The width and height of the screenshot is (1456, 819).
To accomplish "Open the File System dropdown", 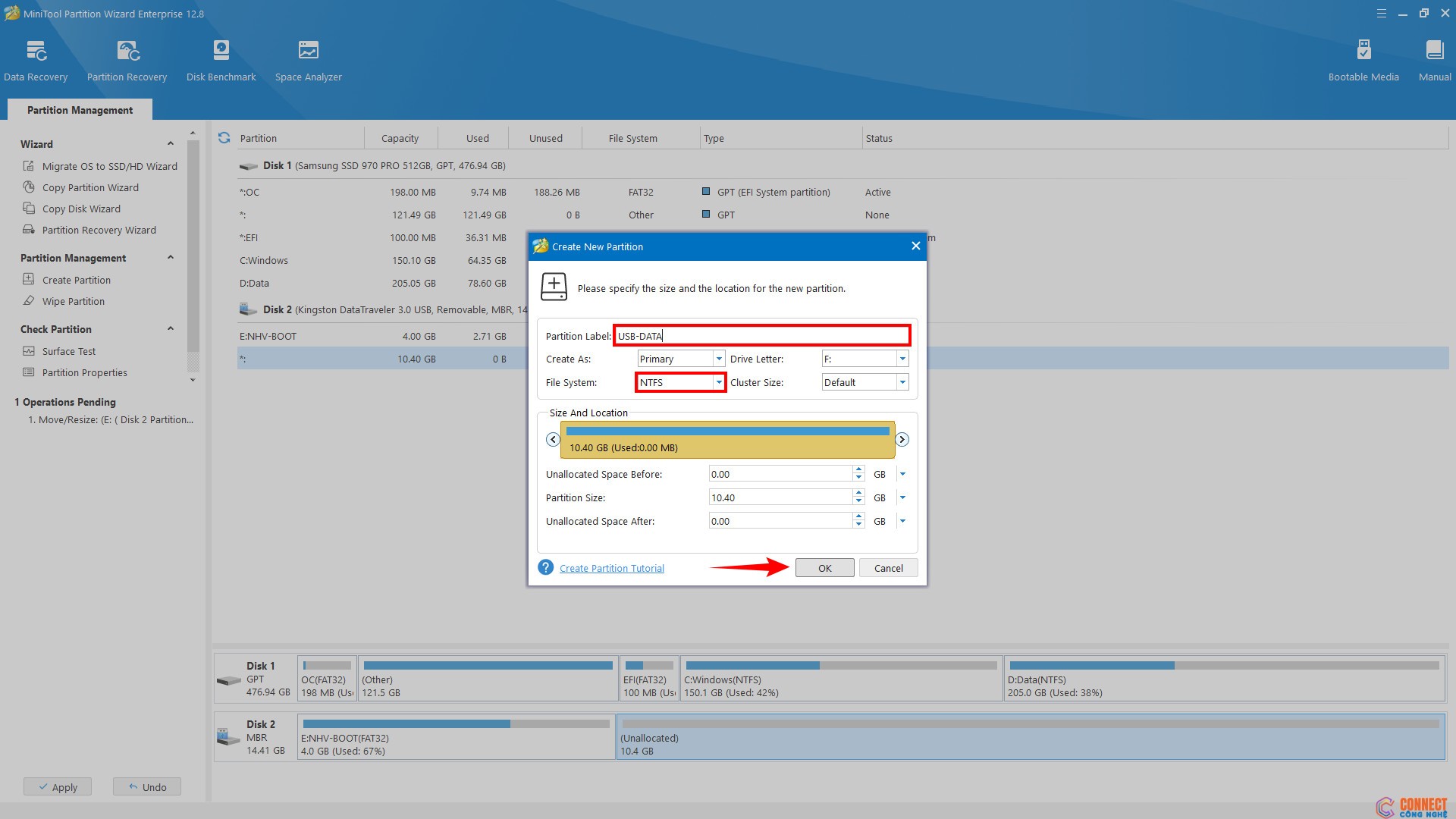I will (719, 382).
